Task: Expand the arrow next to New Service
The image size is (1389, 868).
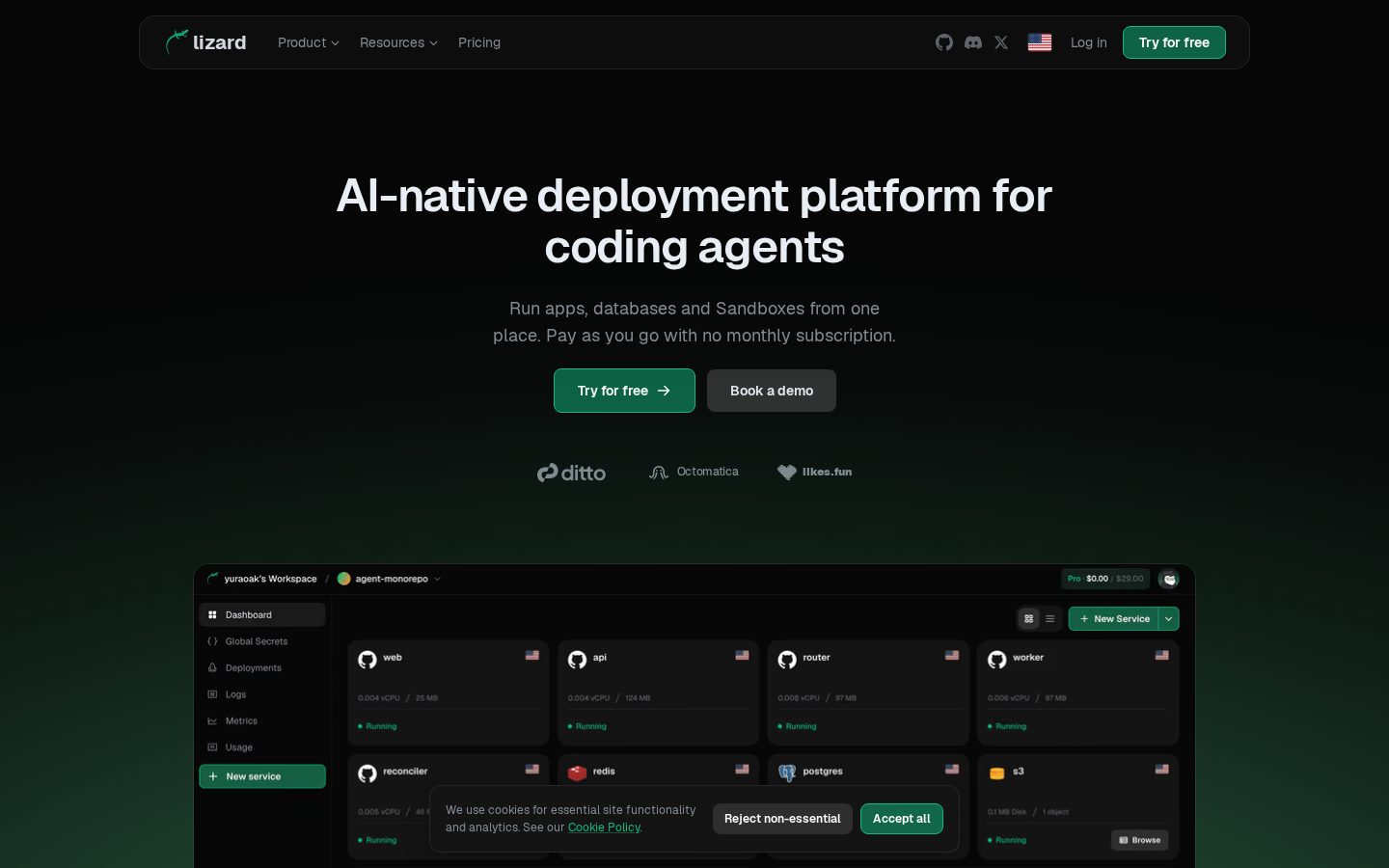Action: pyautogui.click(x=1169, y=619)
